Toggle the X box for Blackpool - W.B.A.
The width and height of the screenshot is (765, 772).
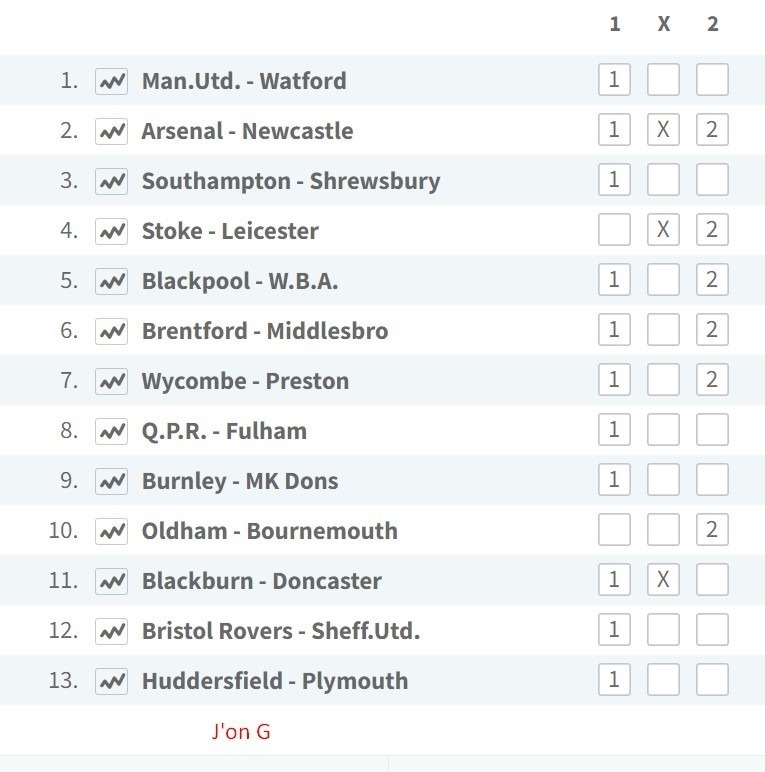[x=663, y=280]
